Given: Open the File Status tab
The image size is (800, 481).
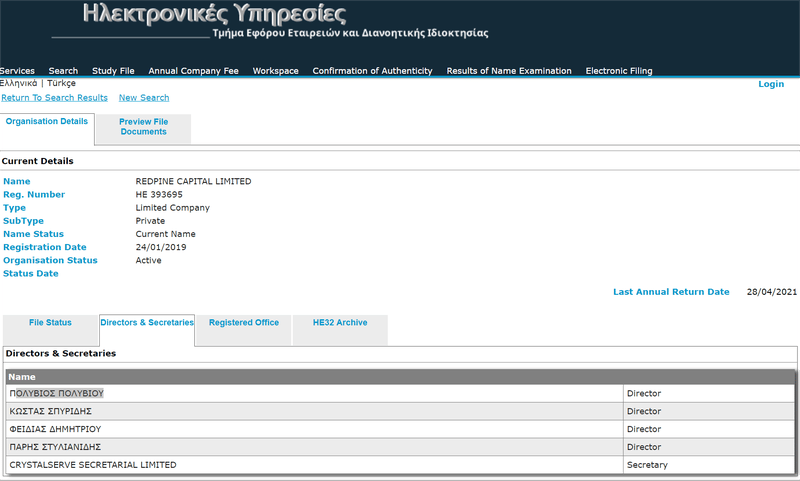Looking at the screenshot, I should tap(50, 323).
